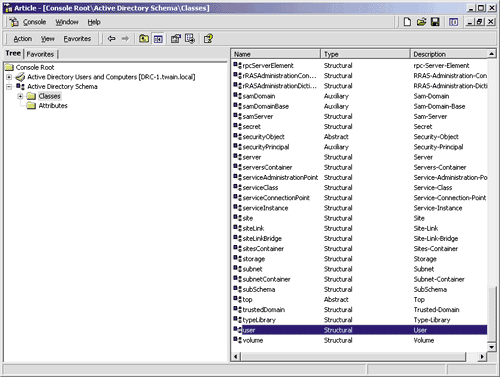Open the Help menu

point(94,22)
